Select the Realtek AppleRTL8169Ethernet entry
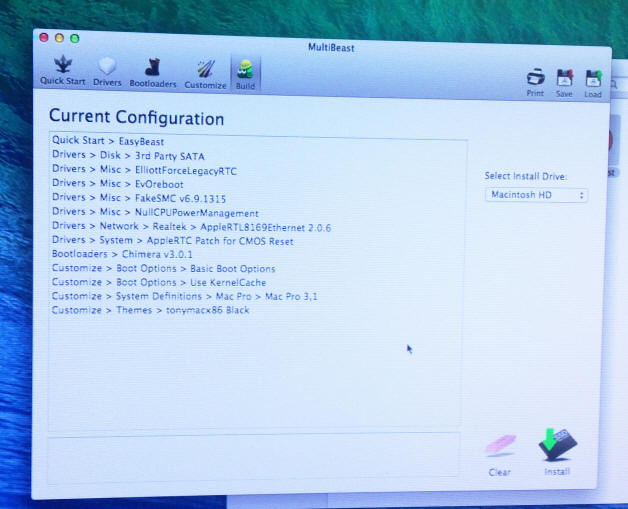Image resolution: width=628 pixels, height=509 pixels. pos(191,228)
